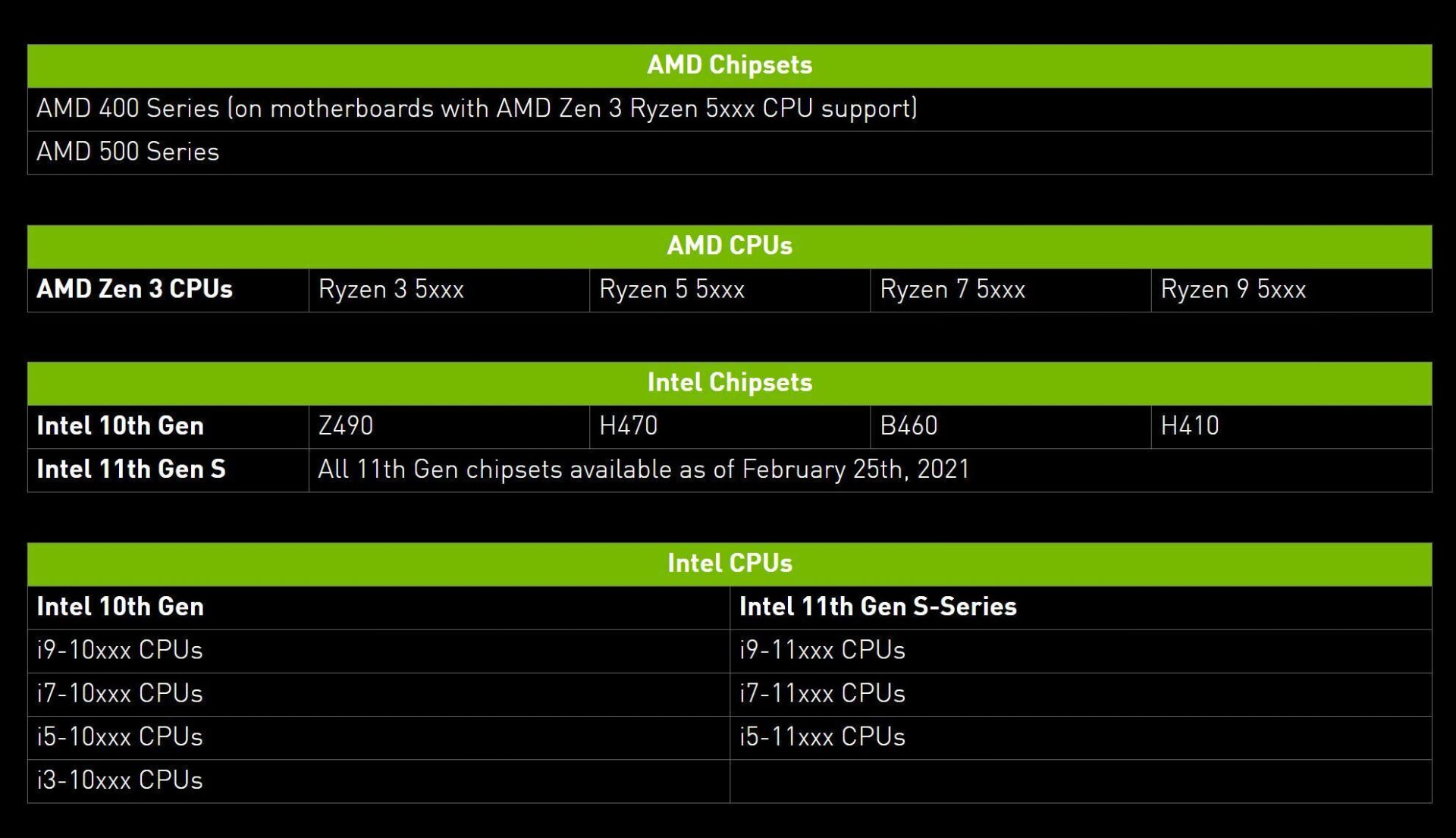The width and height of the screenshot is (1456, 838).
Task: Click the i7-11xxx CPUs cell
Action: point(822,694)
